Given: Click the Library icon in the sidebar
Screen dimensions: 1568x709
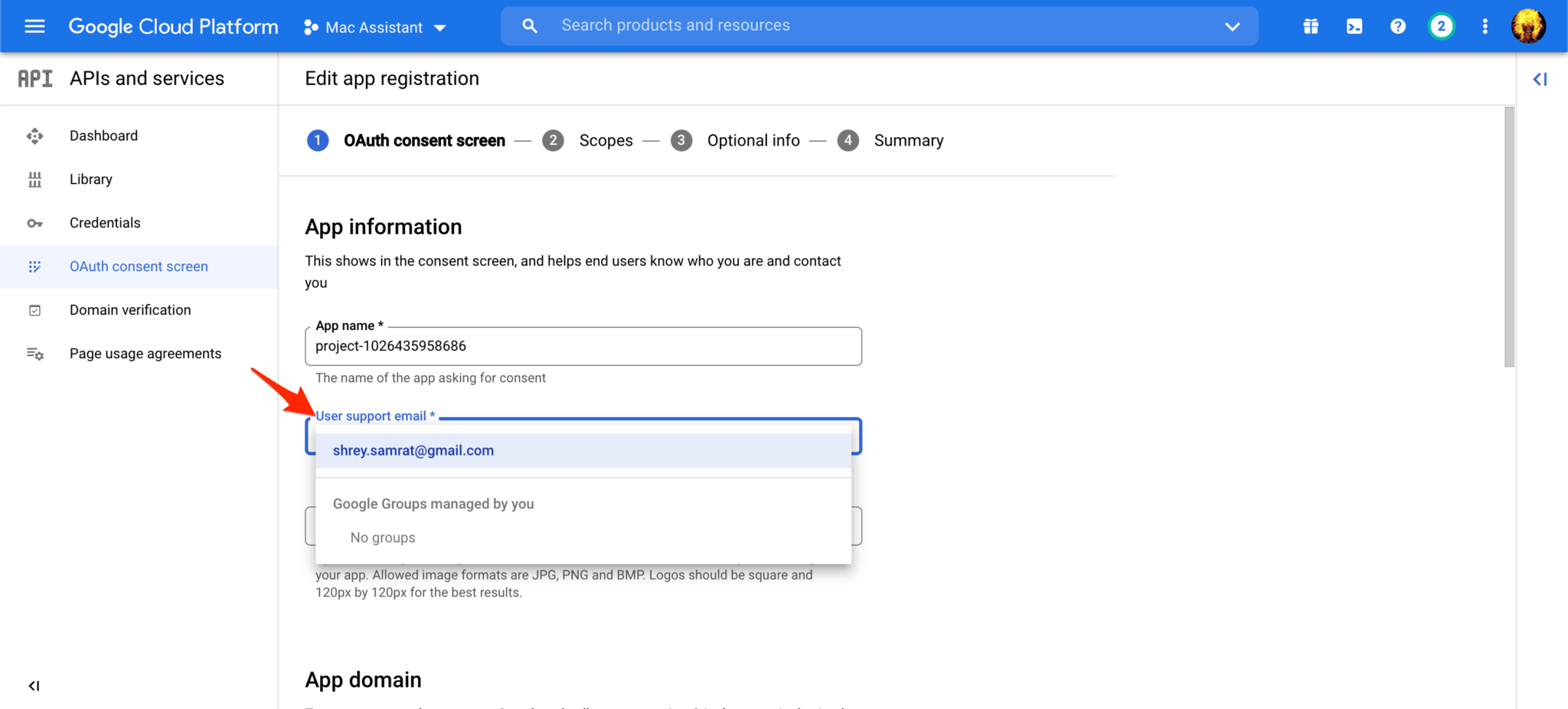Looking at the screenshot, I should click(x=35, y=179).
